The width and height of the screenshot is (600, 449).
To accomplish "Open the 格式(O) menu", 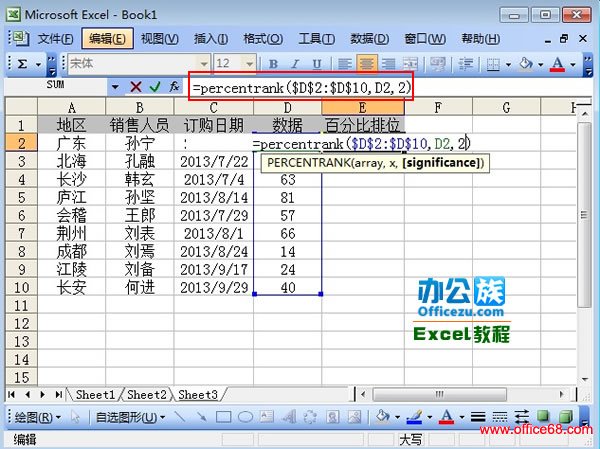I will 263,39.
